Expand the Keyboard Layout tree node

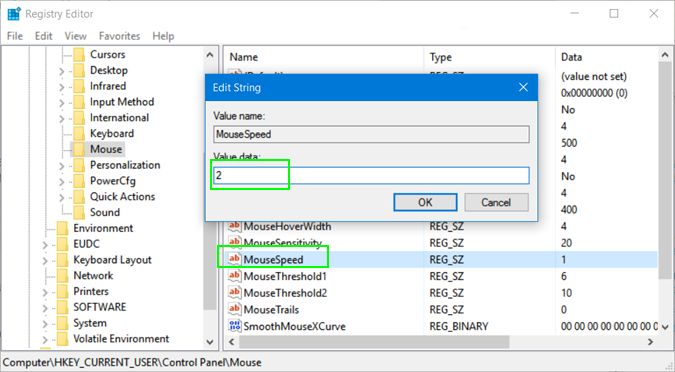pyautogui.click(x=45, y=261)
